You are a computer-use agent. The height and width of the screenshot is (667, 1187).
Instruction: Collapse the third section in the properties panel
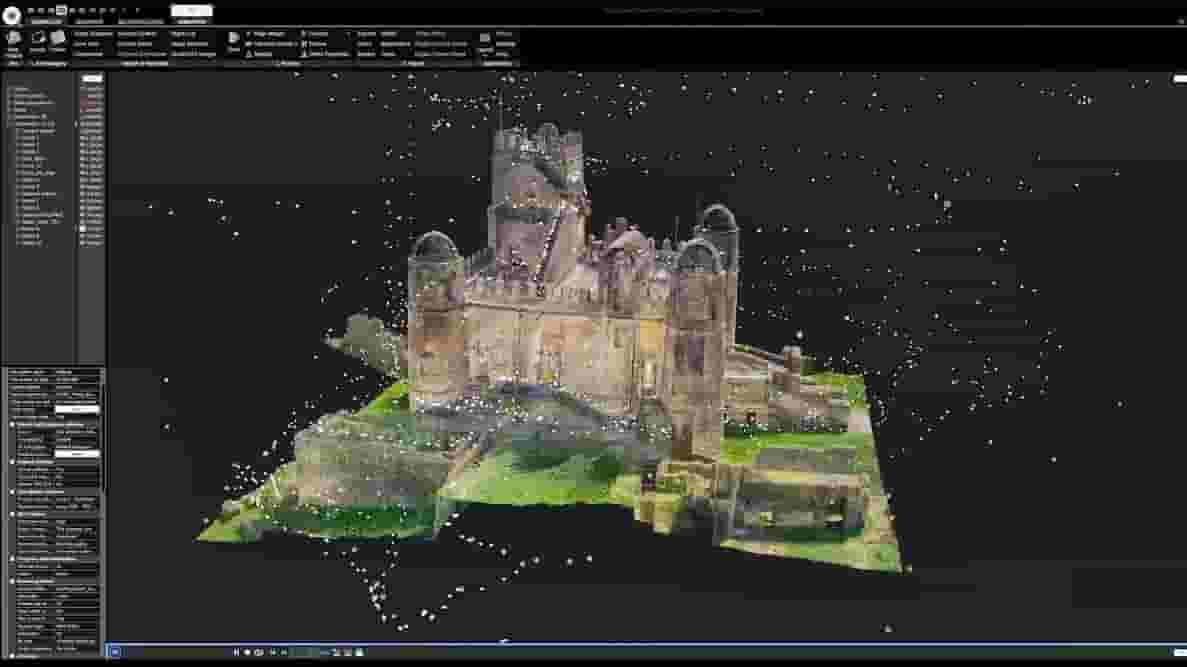(12, 492)
